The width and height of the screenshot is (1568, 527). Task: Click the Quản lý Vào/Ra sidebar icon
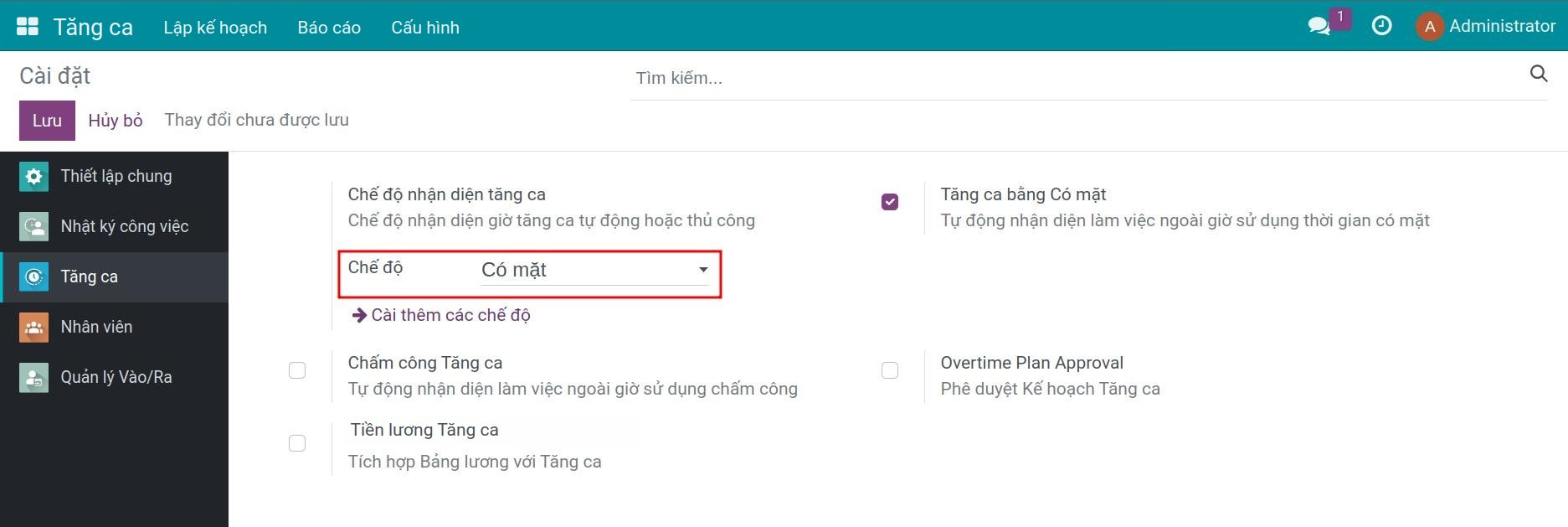coord(33,378)
